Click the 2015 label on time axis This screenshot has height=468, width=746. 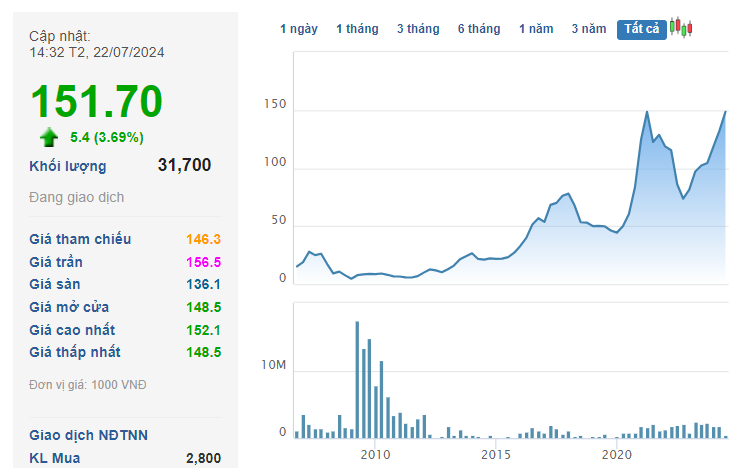496,456
